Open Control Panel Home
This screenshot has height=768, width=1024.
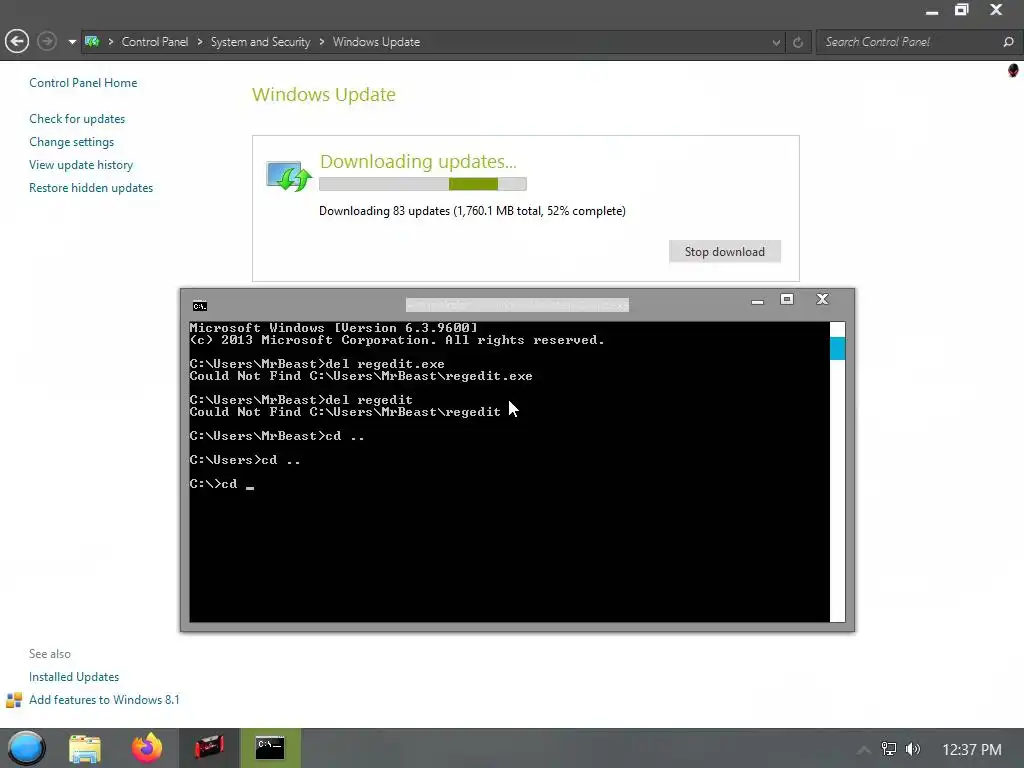point(83,83)
